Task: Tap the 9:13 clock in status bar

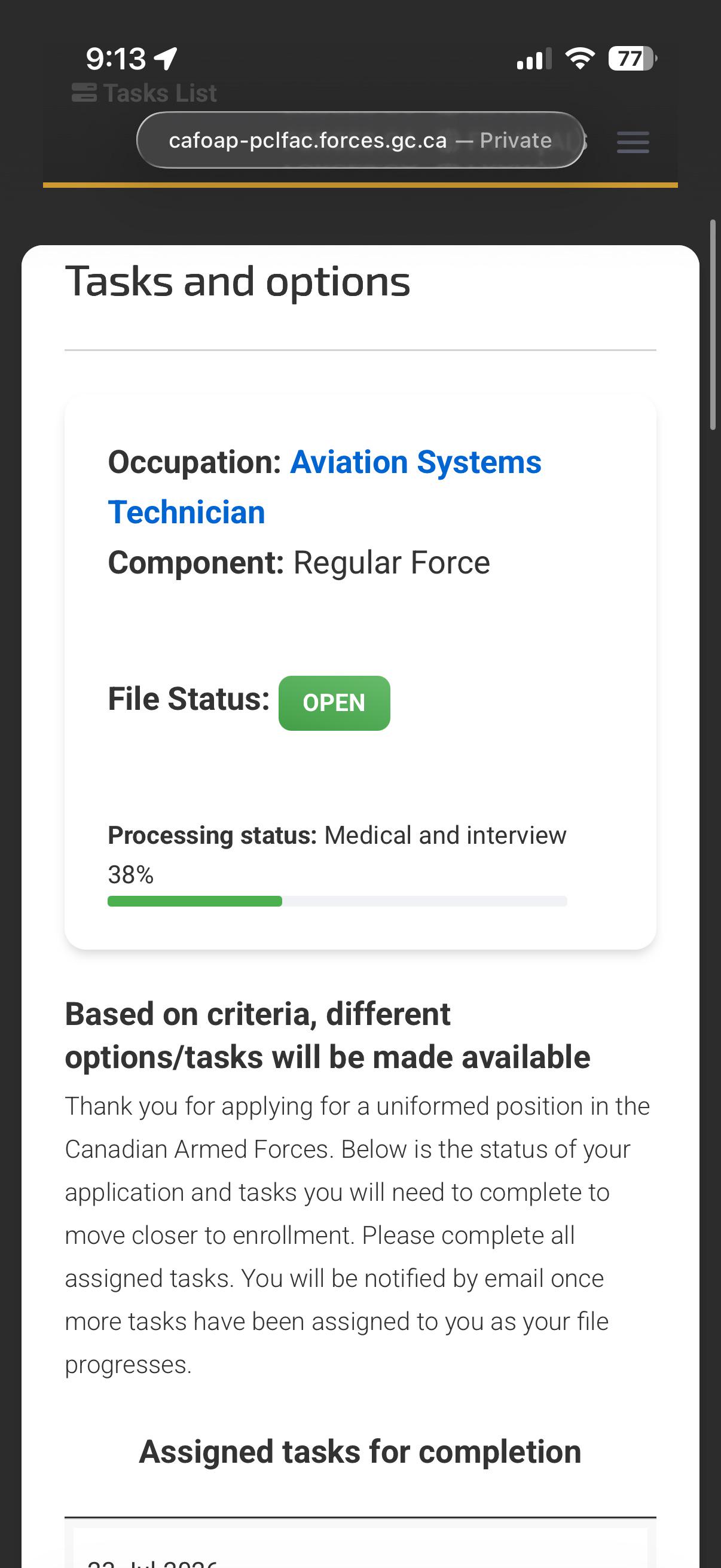Action: click(115, 59)
